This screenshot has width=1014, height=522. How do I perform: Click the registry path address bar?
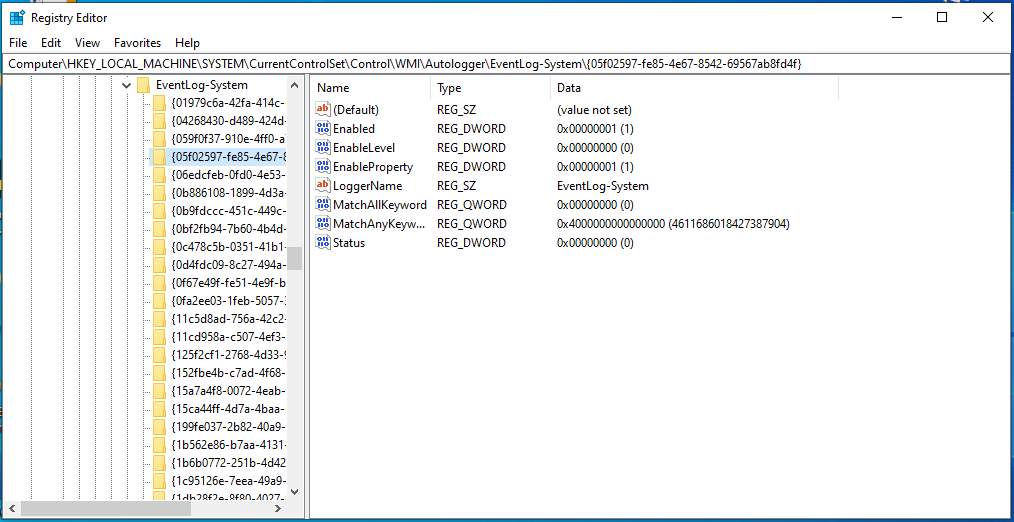pyautogui.click(x=507, y=63)
